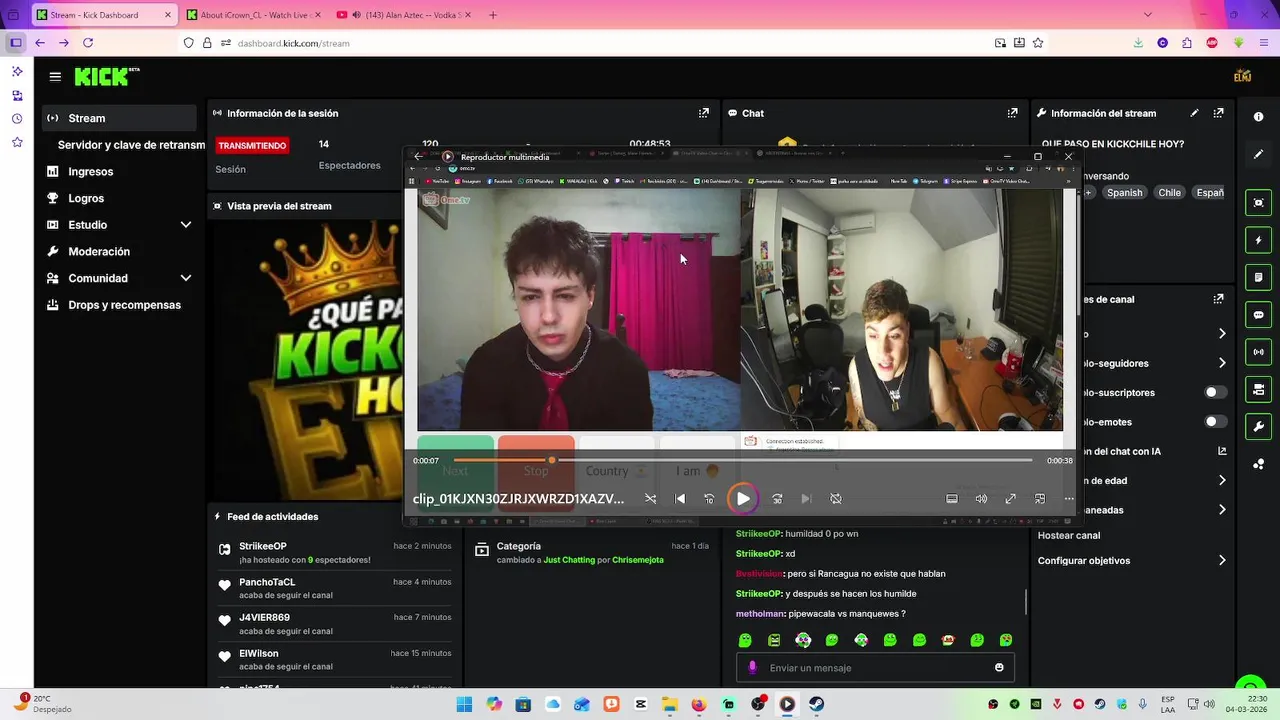Open the Stream sidebar item

click(x=119, y=118)
